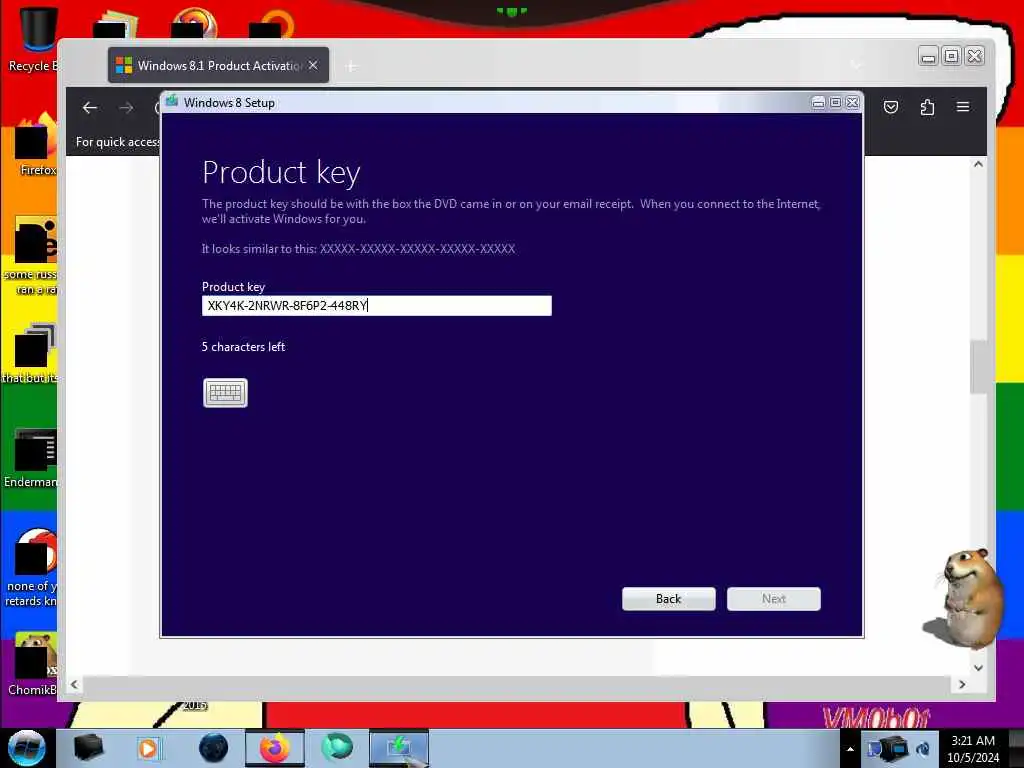
Task: Select the Enderman desktop icon
Action: (x=33, y=457)
